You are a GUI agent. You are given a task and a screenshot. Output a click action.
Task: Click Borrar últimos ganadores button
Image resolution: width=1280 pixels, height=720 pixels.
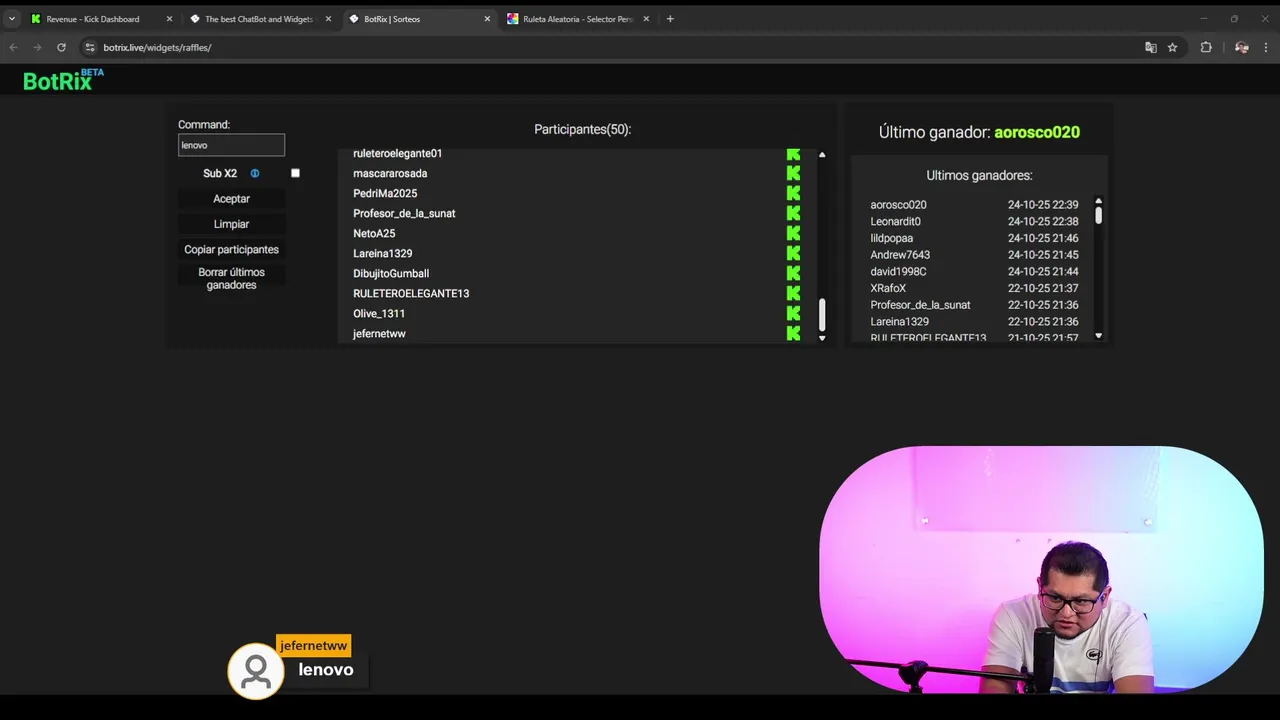(x=231, y=278)
